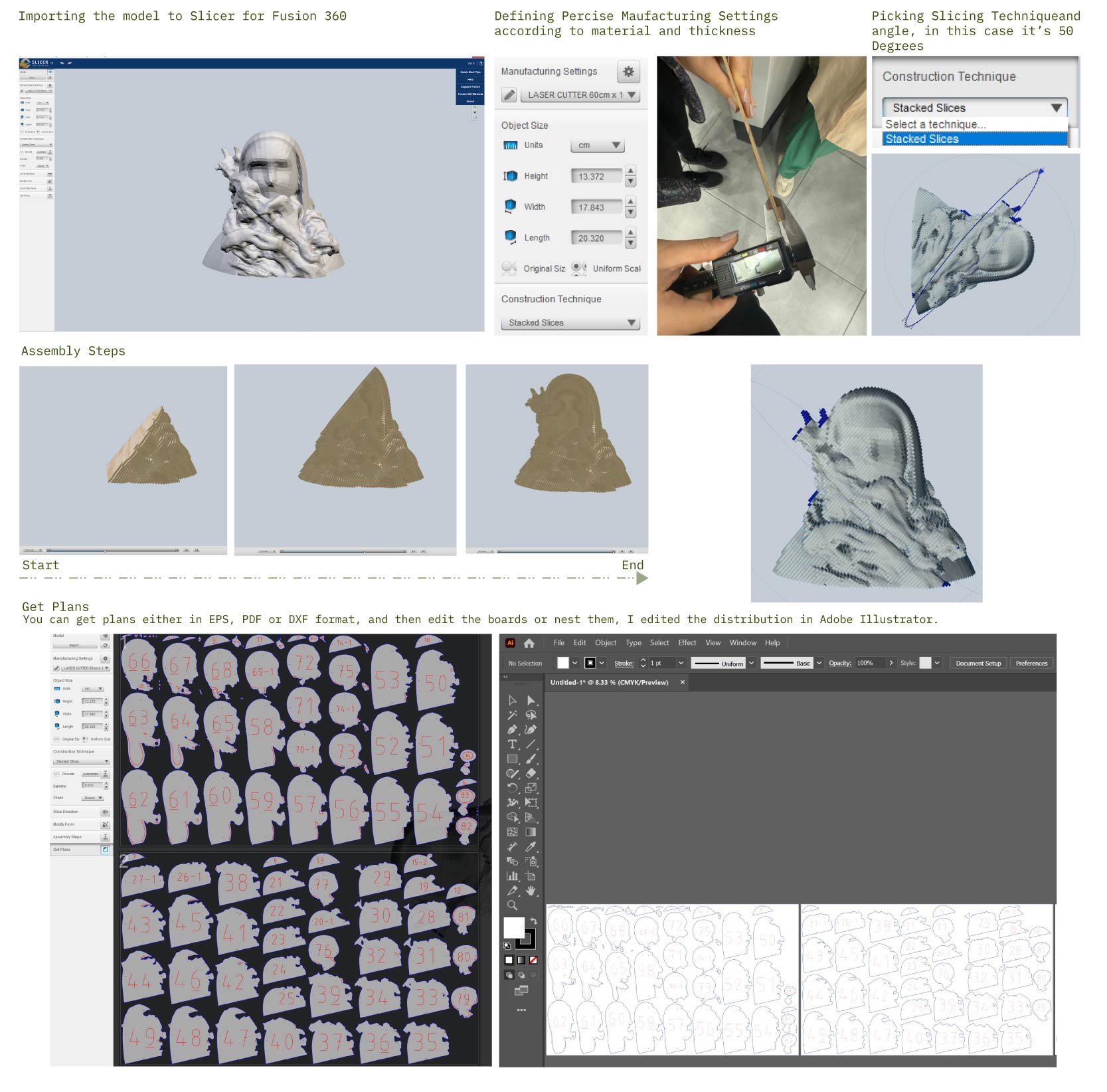The width and height of the screenshot is (1107, 1092).
Task: Choose the Zoom magnifier tool
Action: [x=512, y=905]
